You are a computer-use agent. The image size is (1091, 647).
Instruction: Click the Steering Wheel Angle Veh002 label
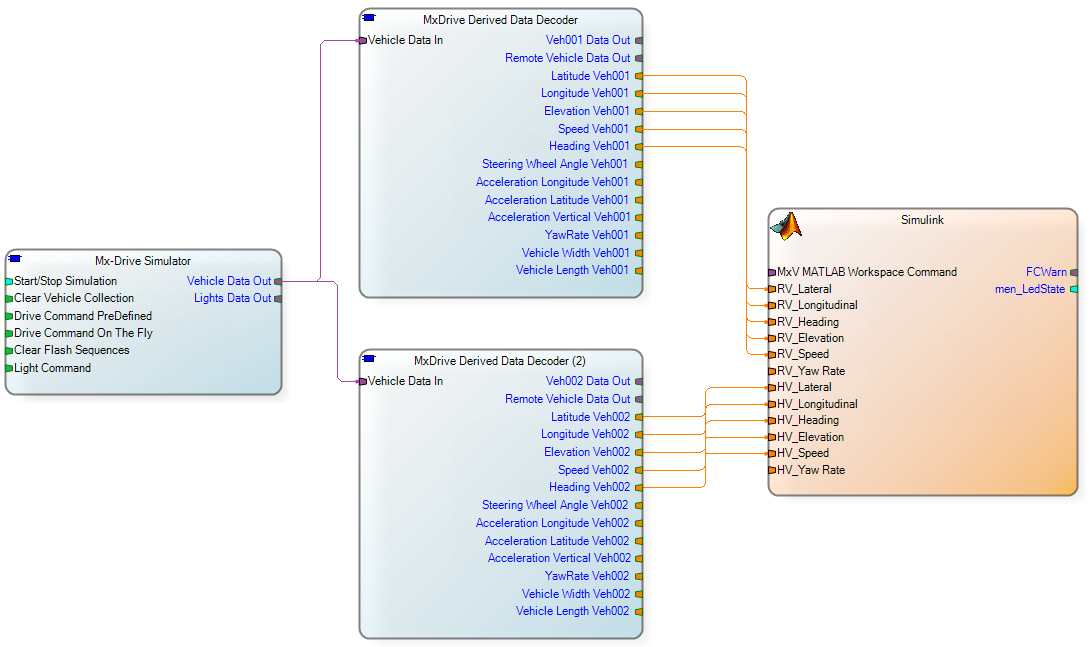click(x=555, y=505)
